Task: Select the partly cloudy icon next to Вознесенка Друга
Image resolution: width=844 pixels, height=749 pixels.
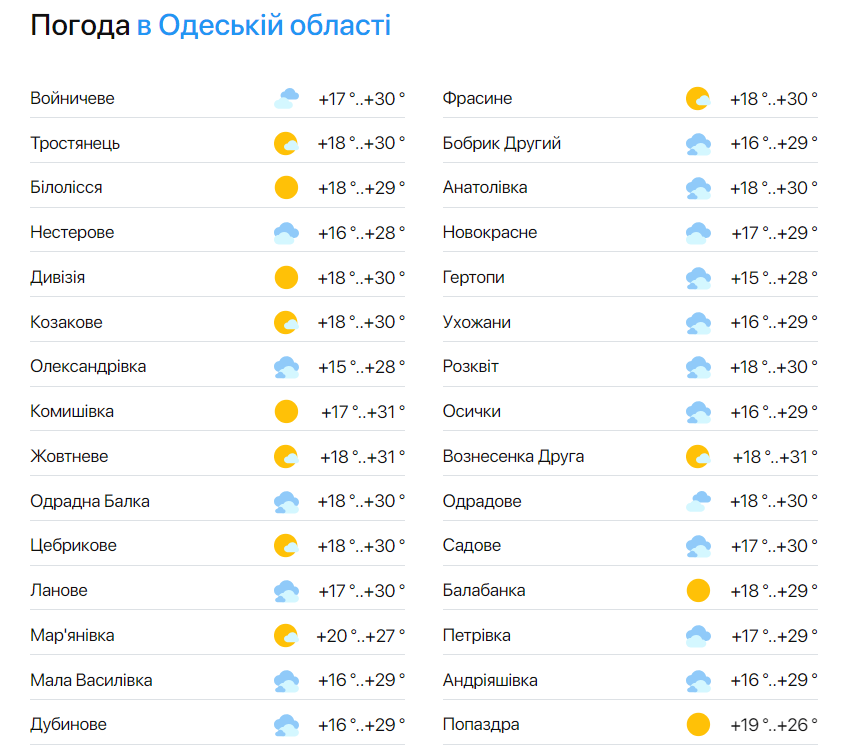Action: pos(697,456)
